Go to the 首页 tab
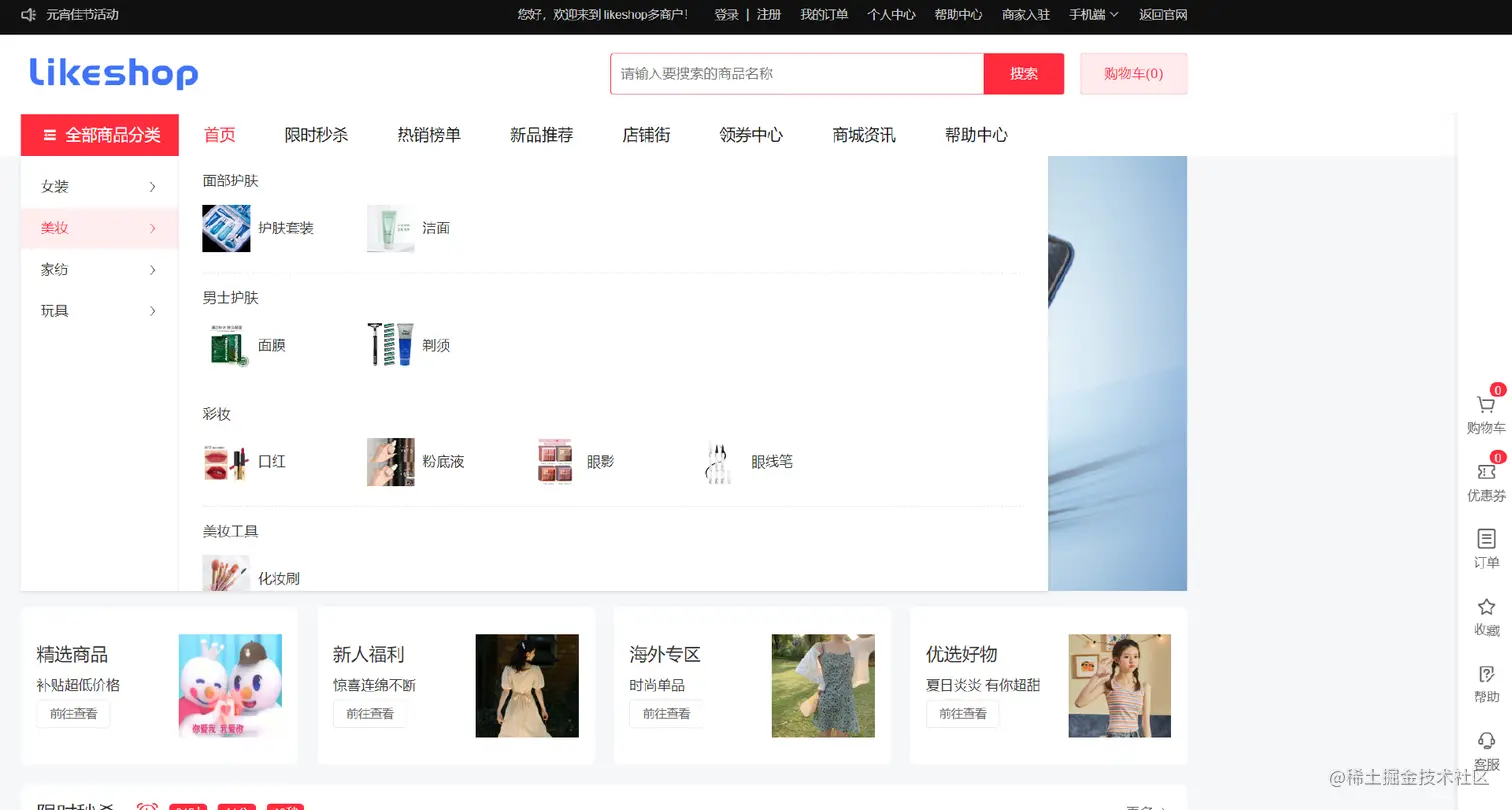Screen dimensions: 1512x810 pos(220,135)
